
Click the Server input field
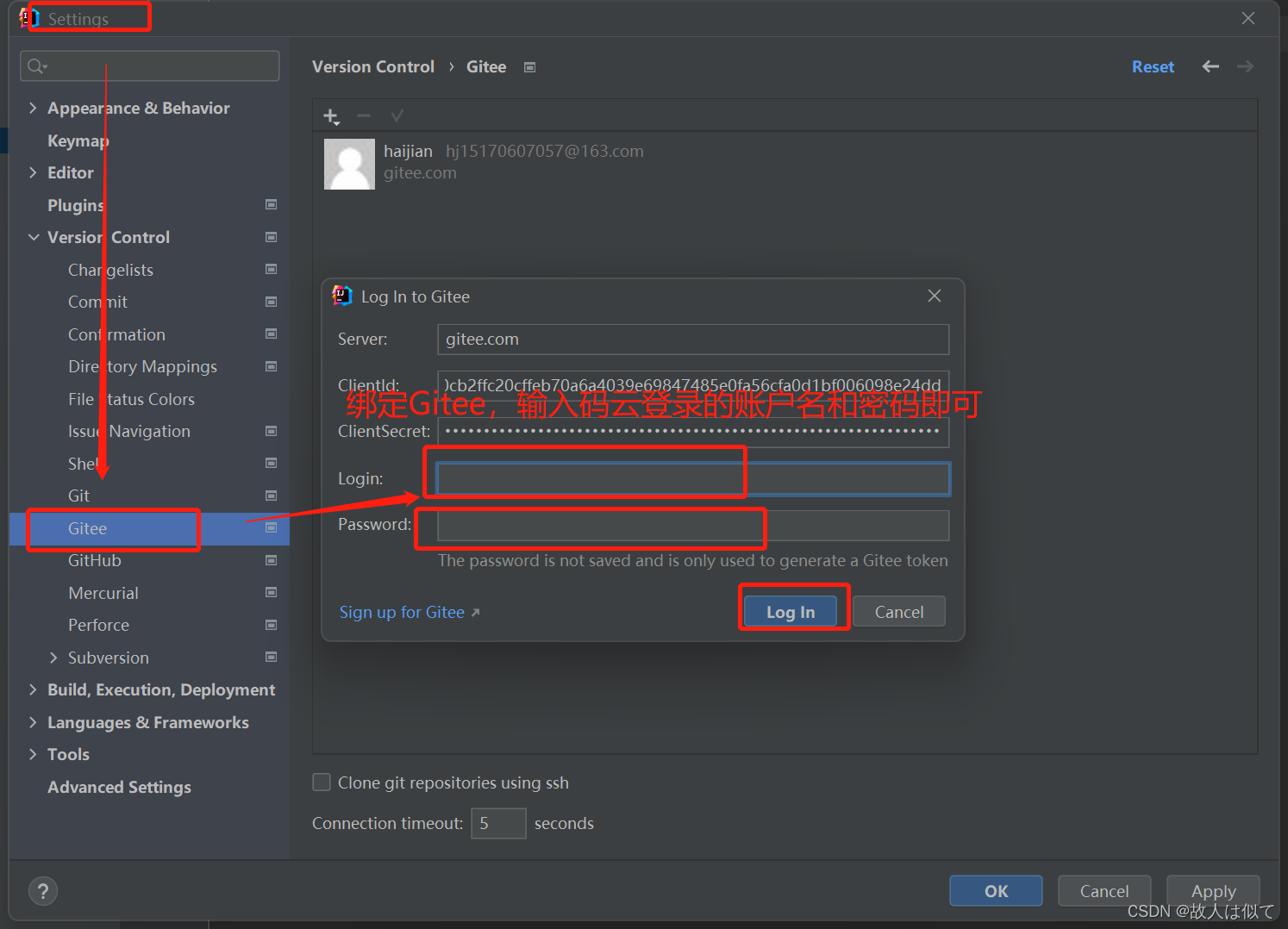(693, 339)
